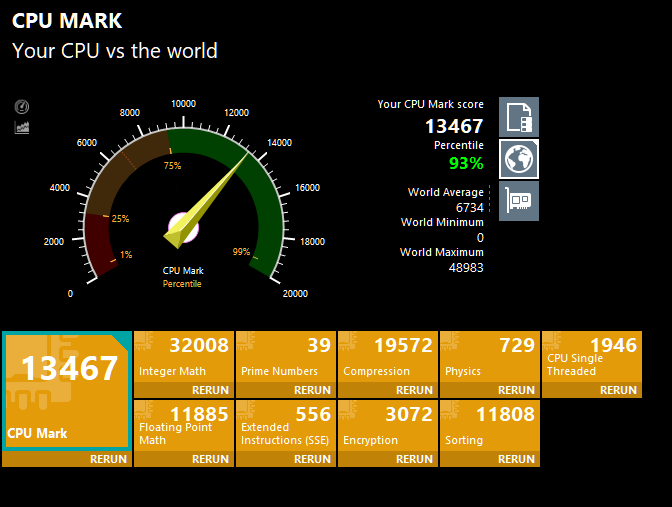Click the gauge needle center hub

pyautogui.click(x=183, y=228)
